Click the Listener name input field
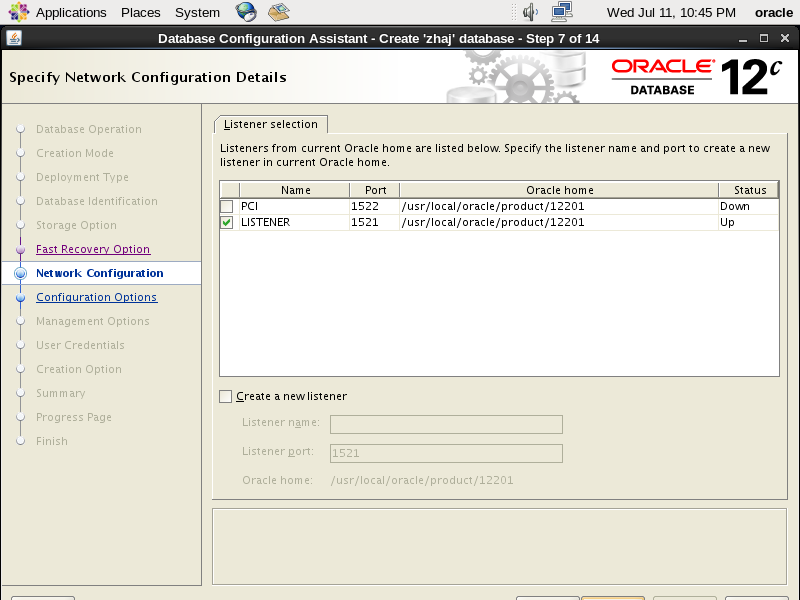Viewport: 800px width, 600px height. pos(446,424)
